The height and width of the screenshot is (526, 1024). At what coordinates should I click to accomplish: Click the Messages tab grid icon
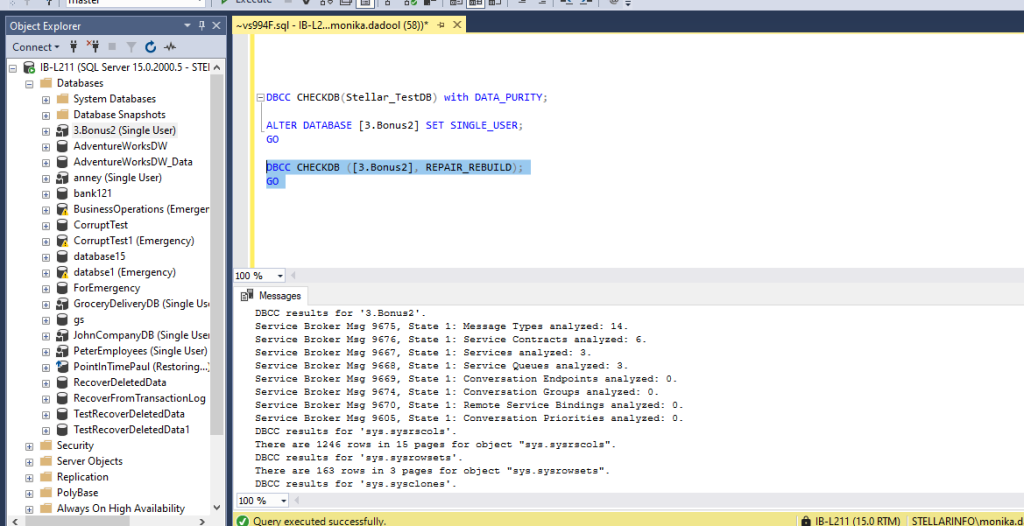point(247,295)
